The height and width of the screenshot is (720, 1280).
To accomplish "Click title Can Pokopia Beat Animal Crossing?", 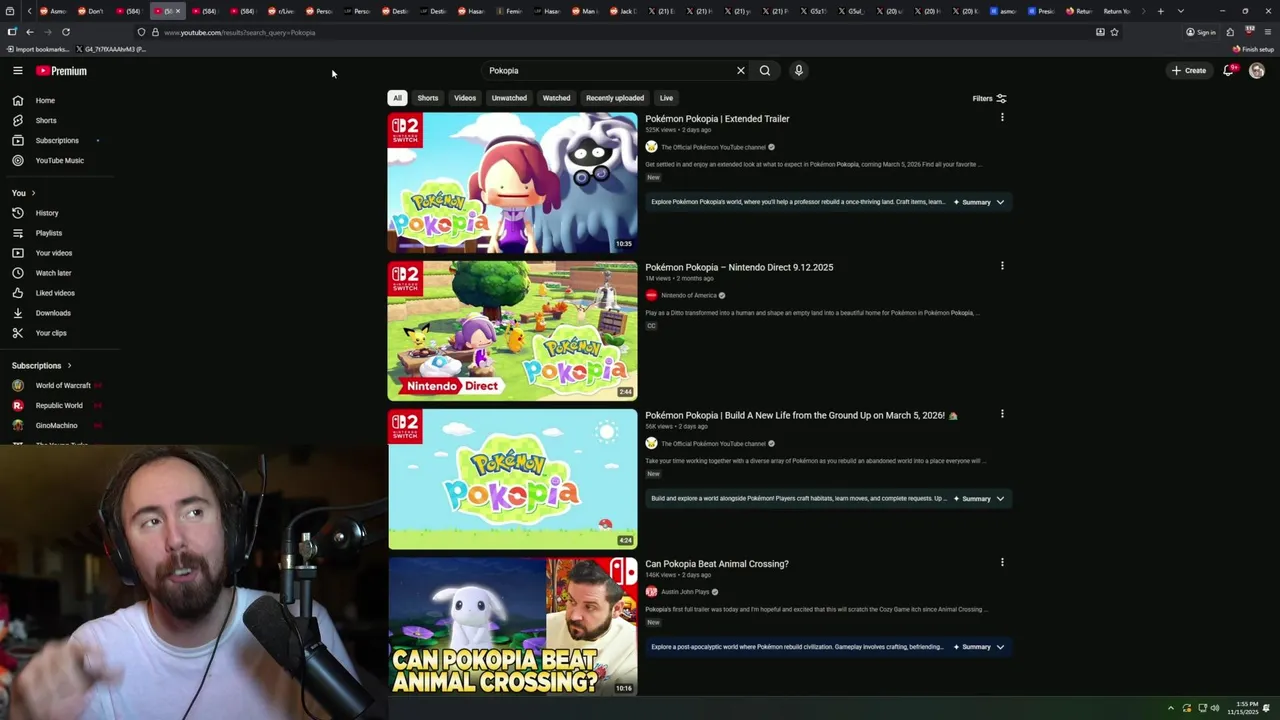I will tap(717, 564).
